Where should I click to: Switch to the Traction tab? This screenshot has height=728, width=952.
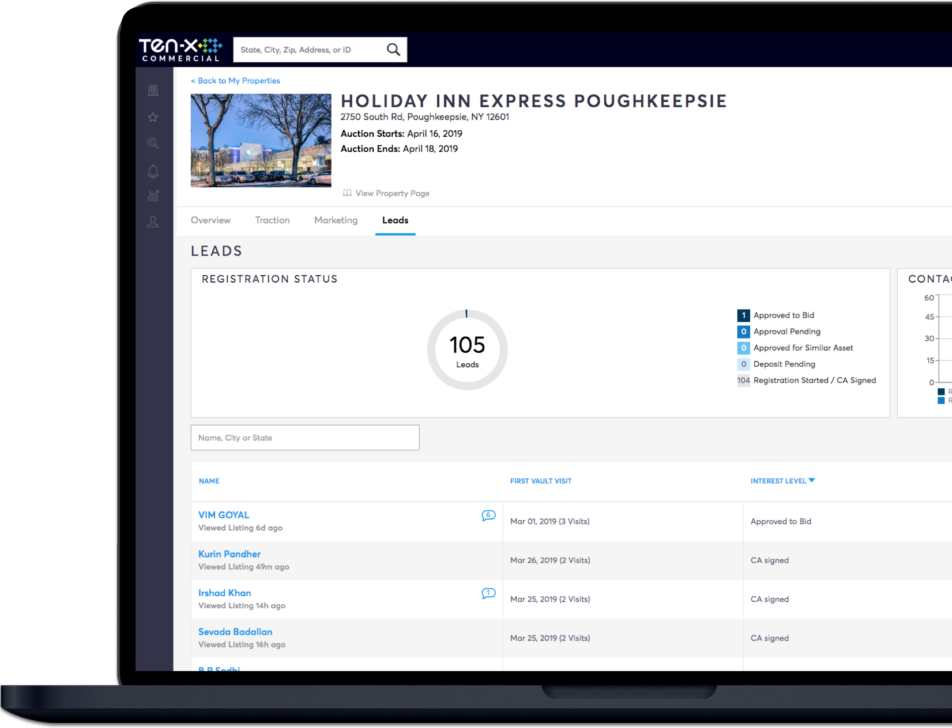pos(273,220)
